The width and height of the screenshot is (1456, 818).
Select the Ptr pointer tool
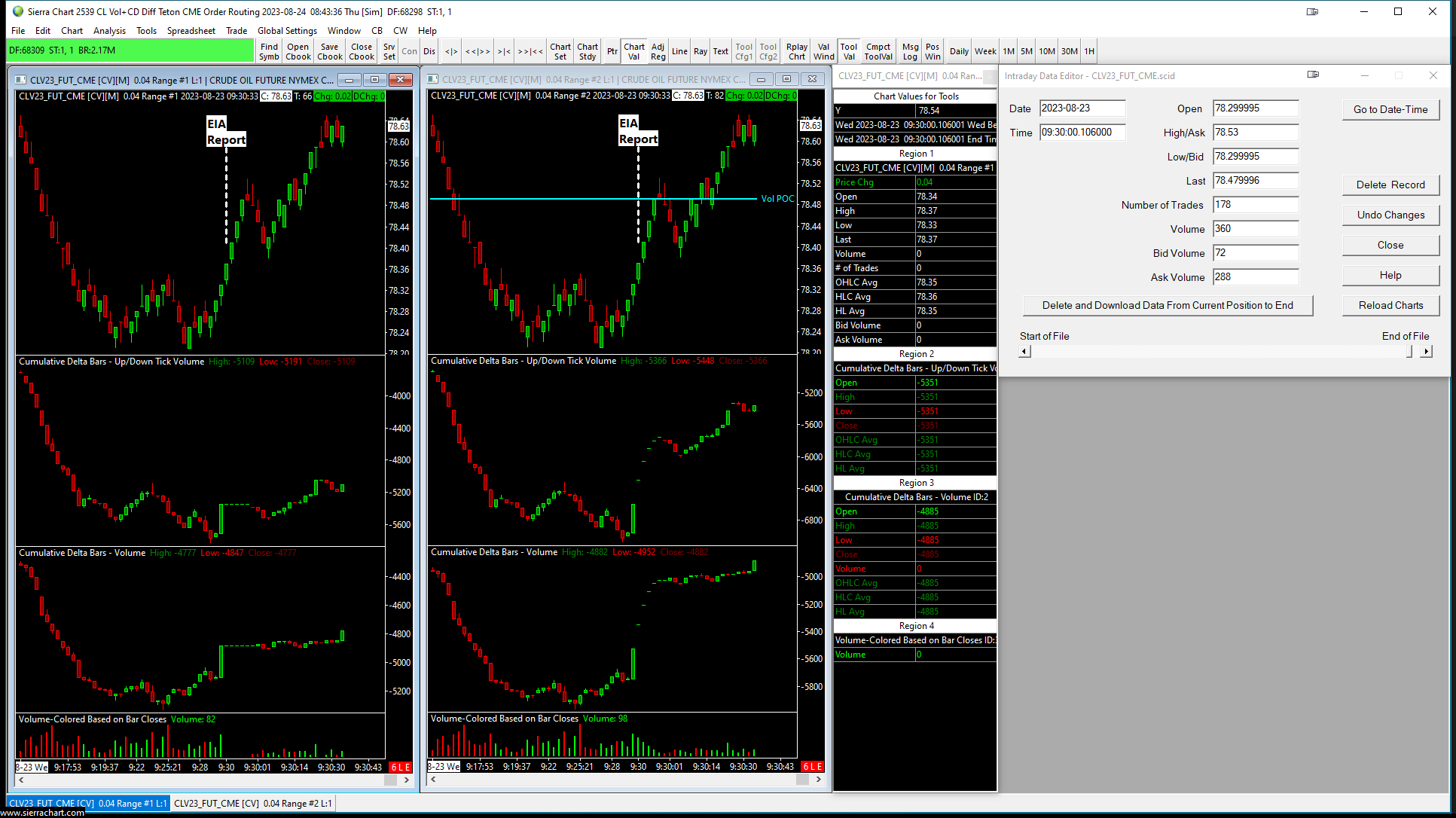click(612, 51)
